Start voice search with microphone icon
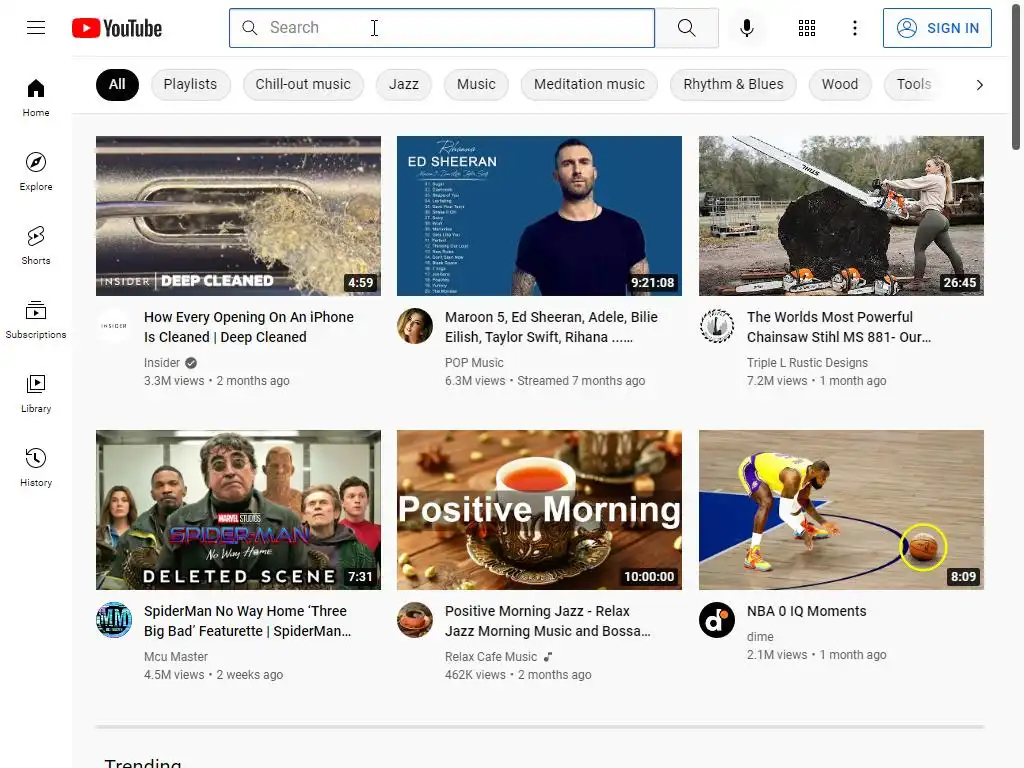 tap(747, 27)
